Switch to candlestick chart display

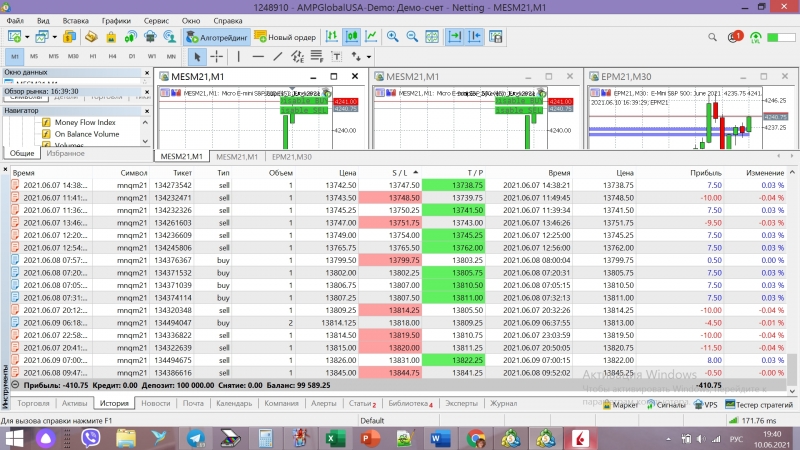[352, 37]
